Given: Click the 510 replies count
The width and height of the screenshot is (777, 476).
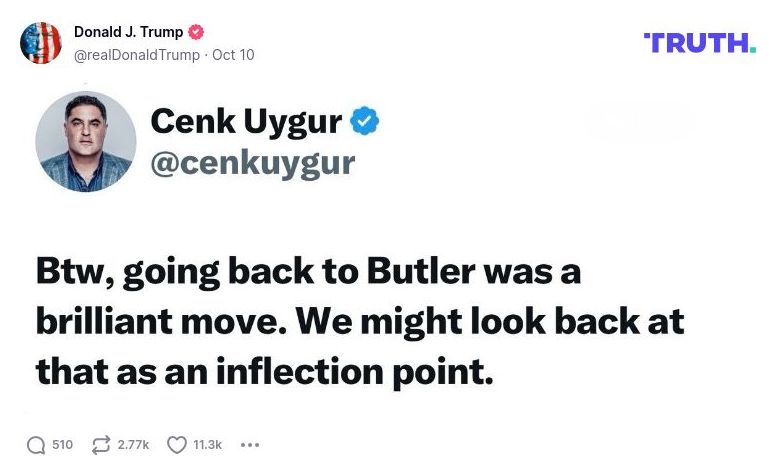Looking at the screenshot, I should click(62, 445).
